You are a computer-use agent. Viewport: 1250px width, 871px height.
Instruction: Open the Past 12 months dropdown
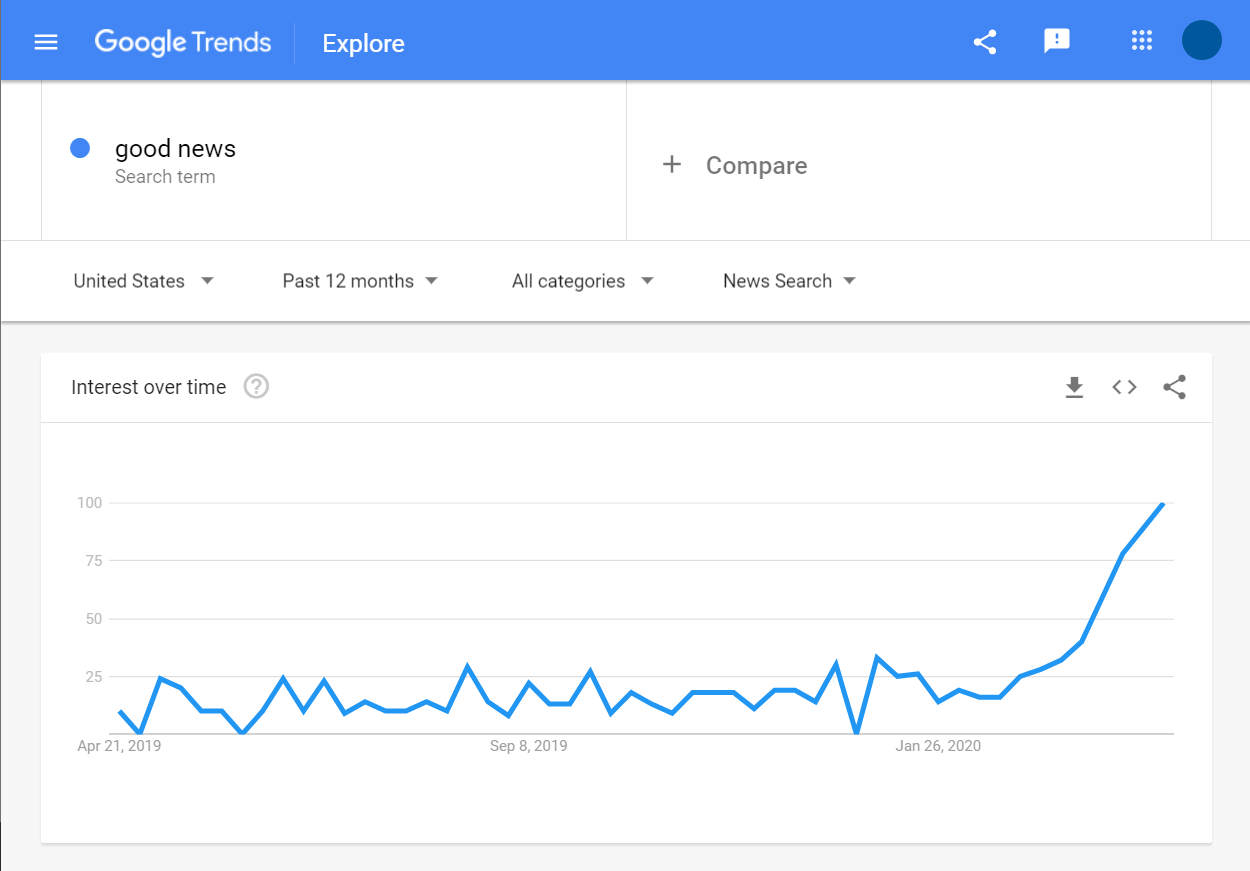tap(360, 281)
